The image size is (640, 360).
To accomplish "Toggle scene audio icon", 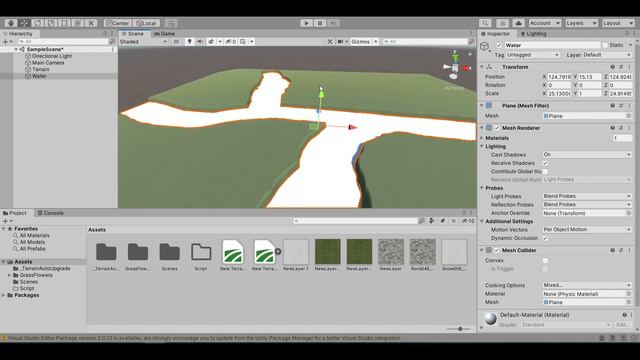I will [200, 41].
